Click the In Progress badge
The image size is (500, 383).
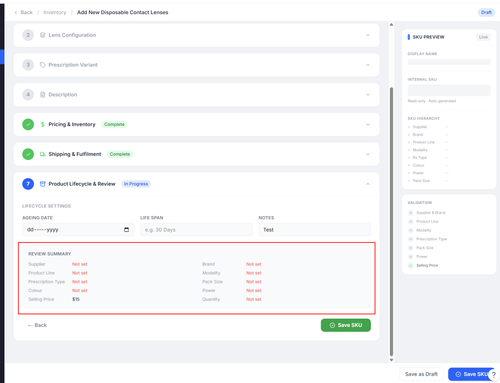(136, 184)
